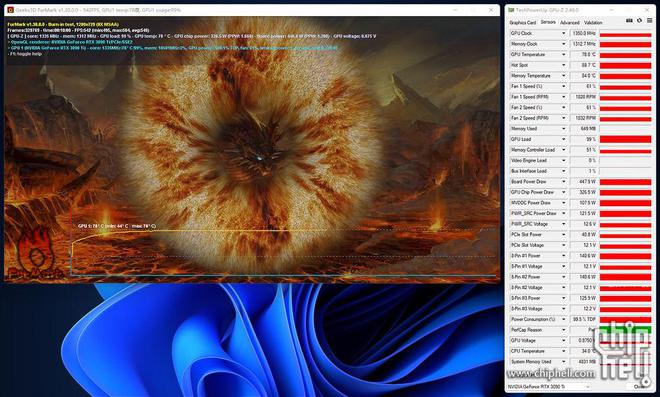
Task: Click the GPU-Z title bar app icon
Action: 511,10
